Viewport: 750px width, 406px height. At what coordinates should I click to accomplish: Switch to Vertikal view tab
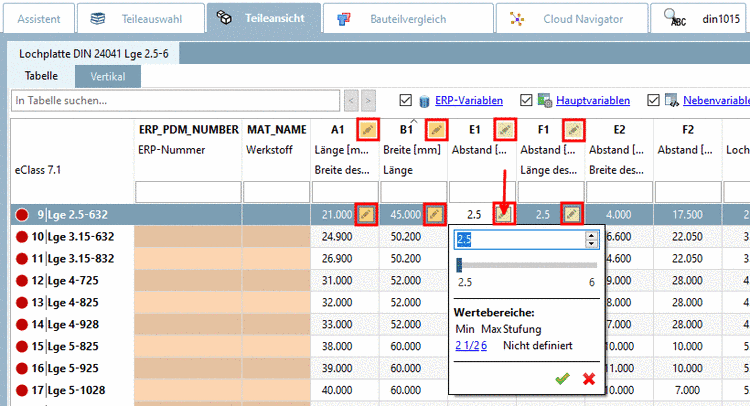108,77
